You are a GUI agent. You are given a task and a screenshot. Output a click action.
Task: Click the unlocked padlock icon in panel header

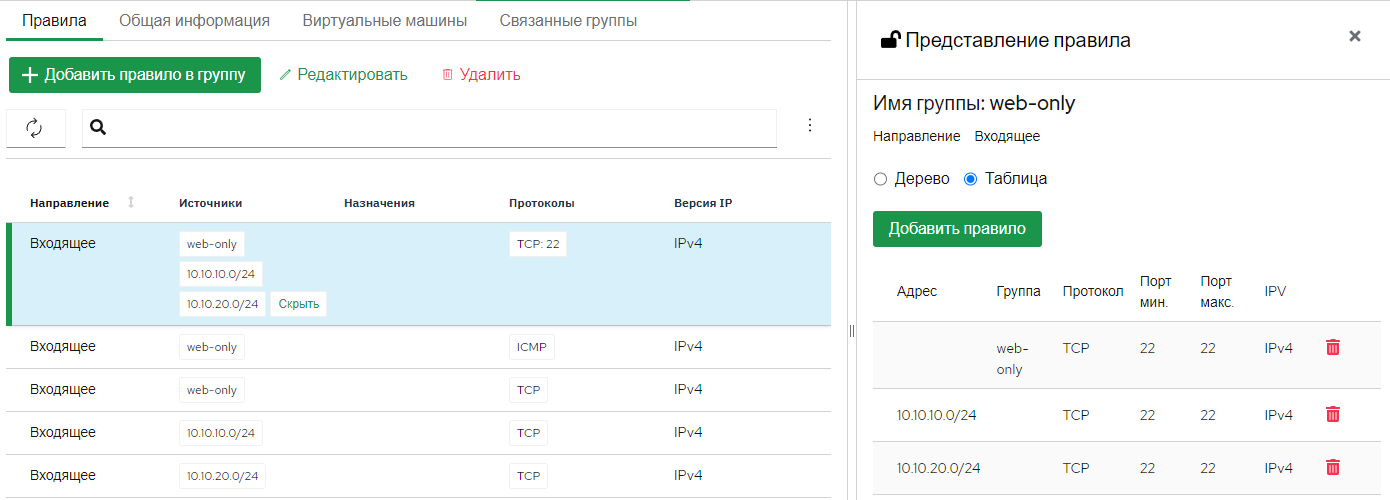(x=889, y=40)
